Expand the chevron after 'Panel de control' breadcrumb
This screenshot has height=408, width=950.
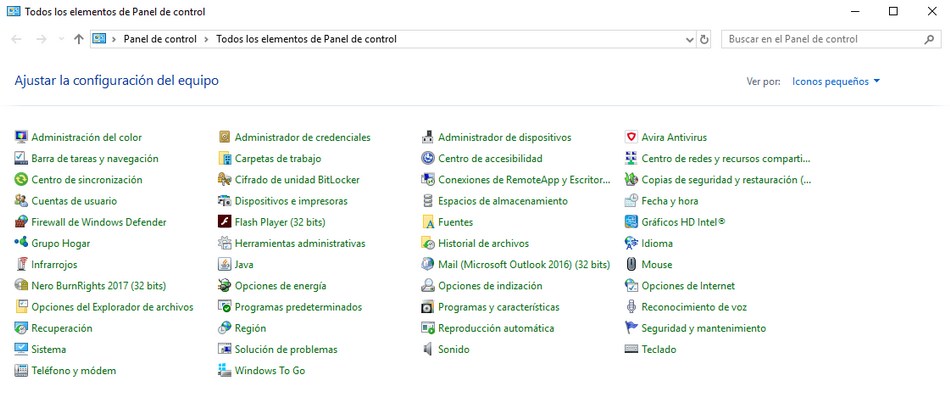[206, 39]
